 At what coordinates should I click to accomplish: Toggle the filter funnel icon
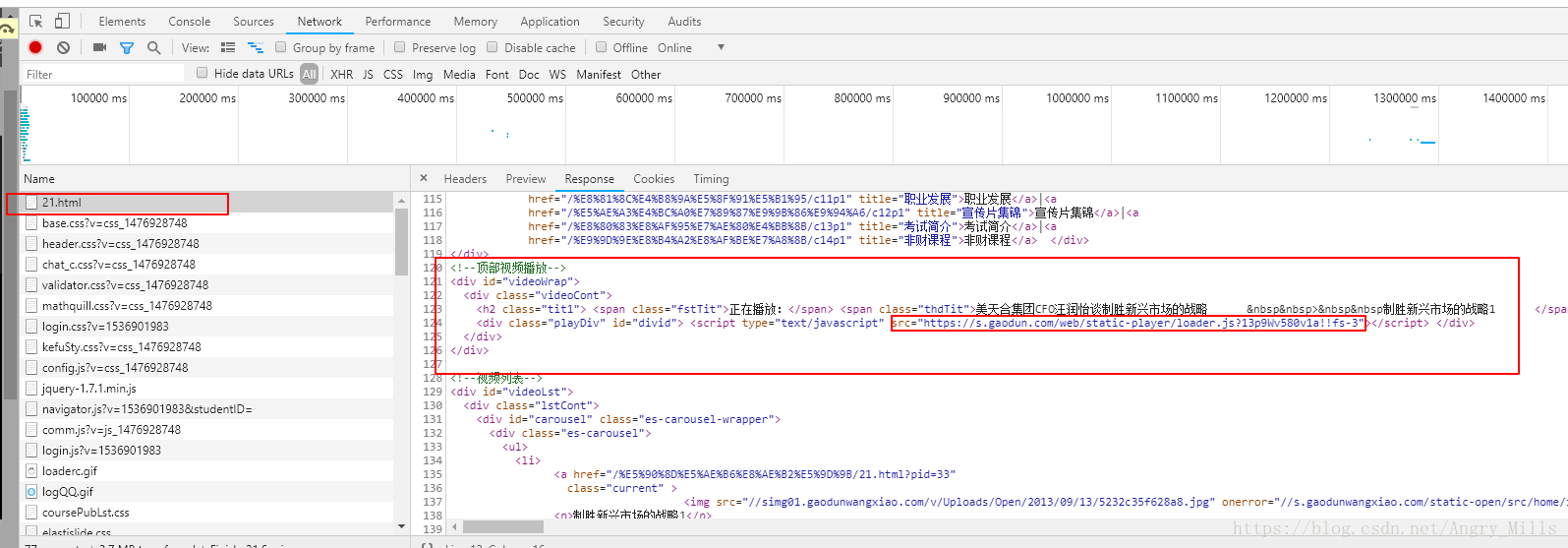tap(127, 47)
